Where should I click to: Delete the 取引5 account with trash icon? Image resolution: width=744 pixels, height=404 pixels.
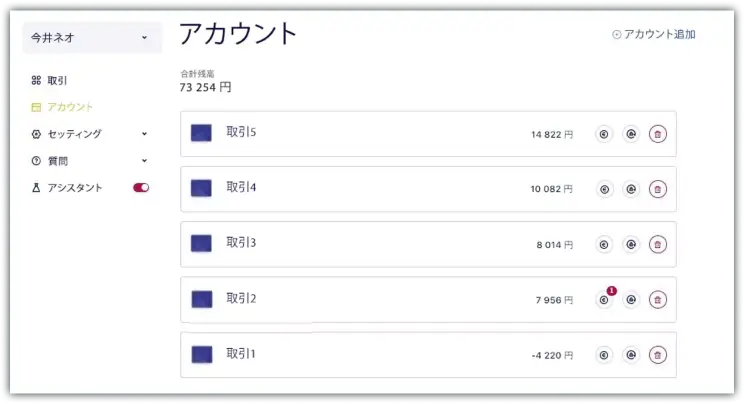tap(657, 134)
